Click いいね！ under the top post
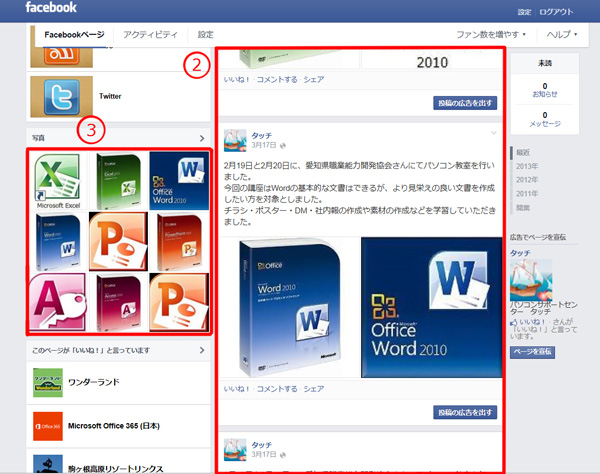Viewport: 600px width, 474px height. (236, 80)
